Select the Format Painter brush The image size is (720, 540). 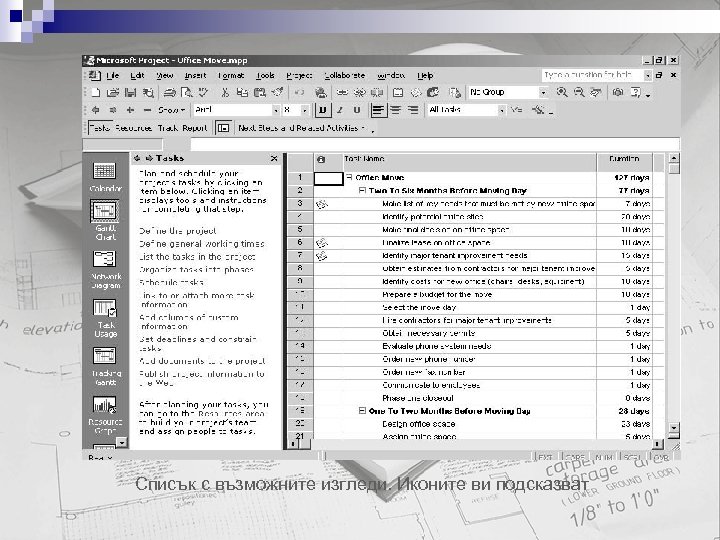pyautogui.click(x=277, y=93)
